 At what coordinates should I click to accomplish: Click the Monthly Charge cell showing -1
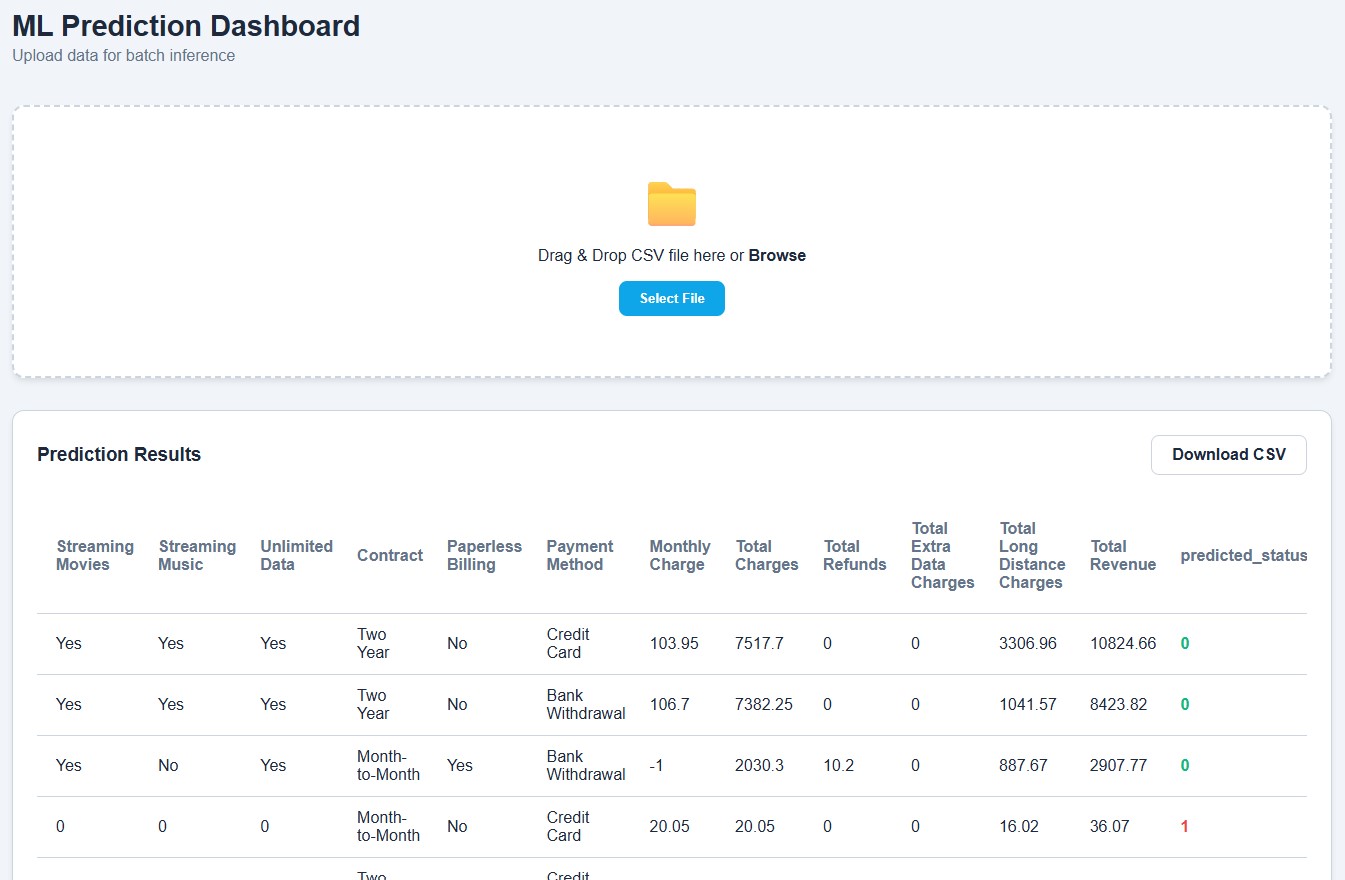[659, 765]
